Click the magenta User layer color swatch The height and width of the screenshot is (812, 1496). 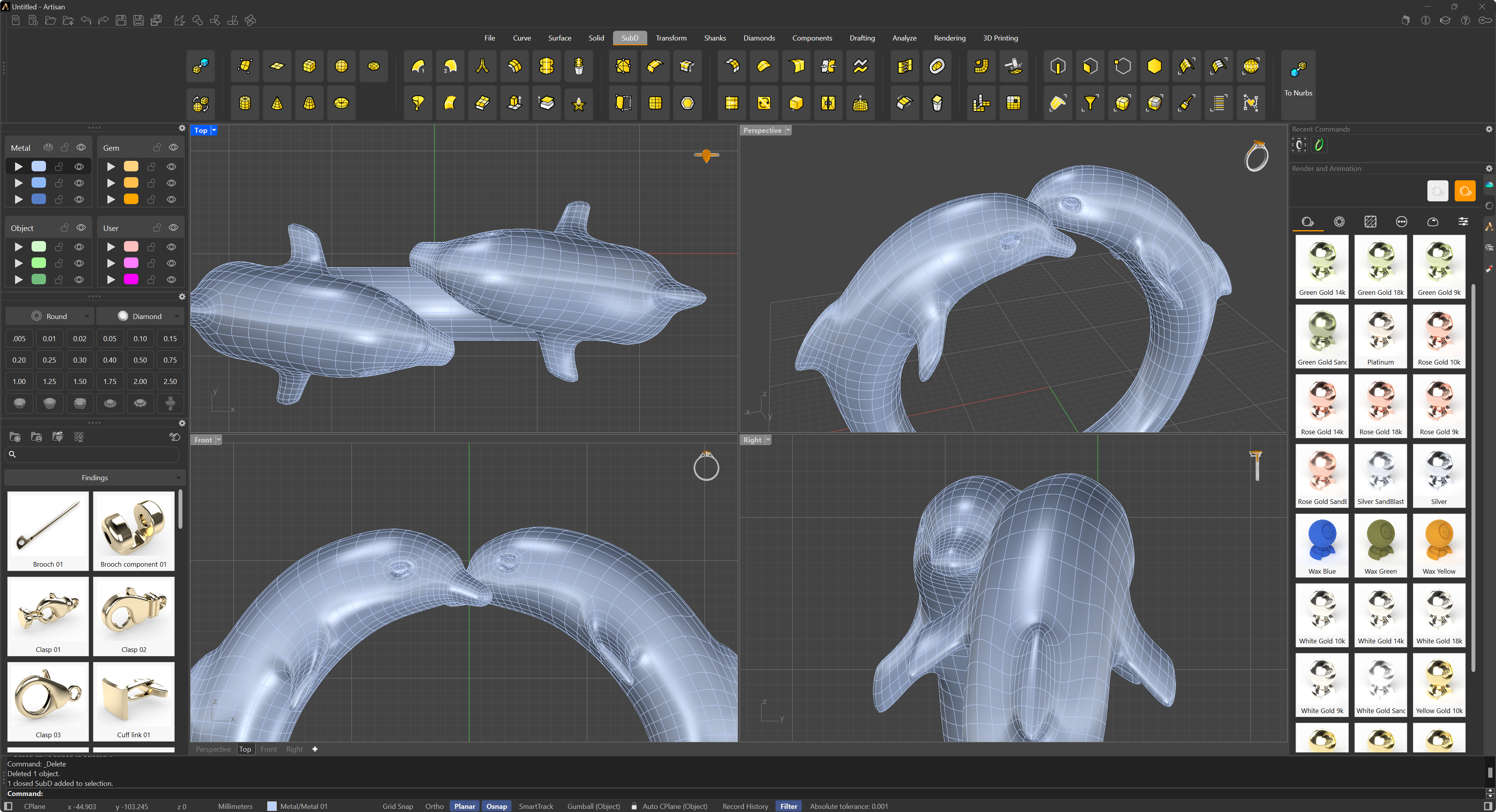[x=131, y=279]
